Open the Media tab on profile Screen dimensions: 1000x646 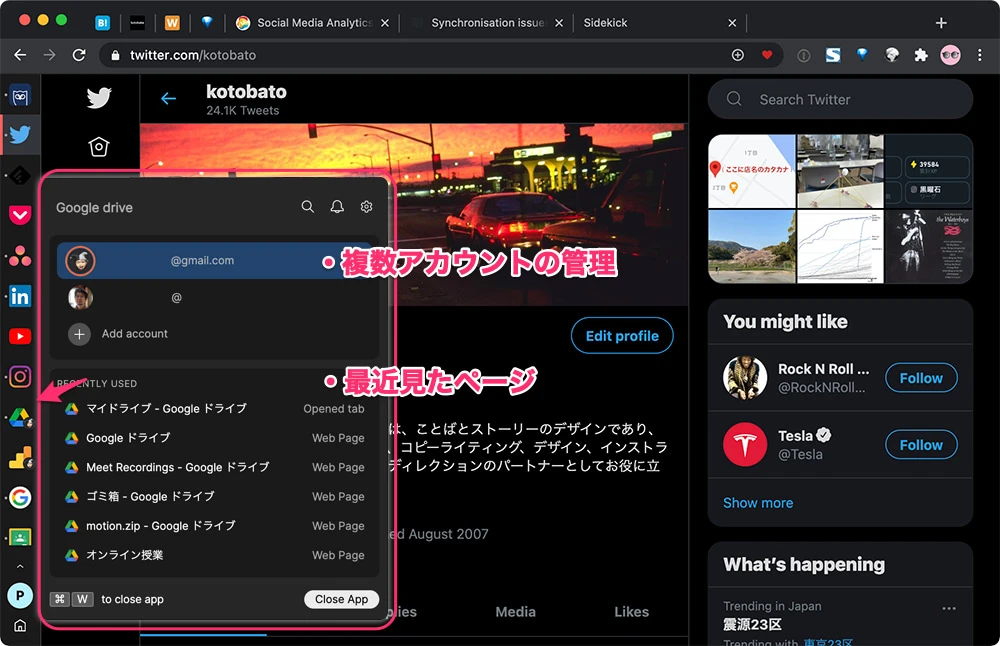(x=515, y=612)
